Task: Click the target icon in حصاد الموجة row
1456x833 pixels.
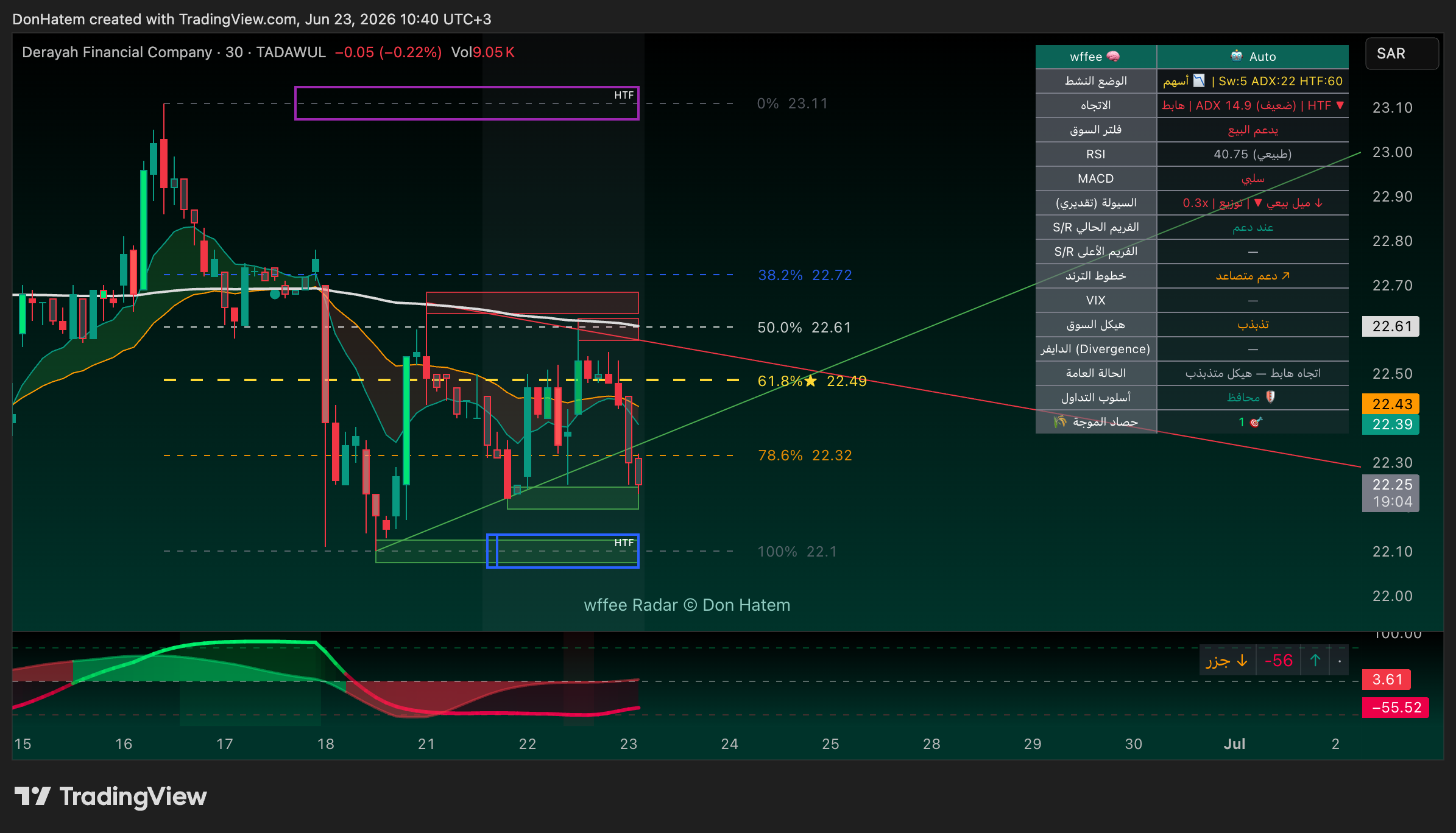Action: pyautogui.click(x=1256, y=422)
